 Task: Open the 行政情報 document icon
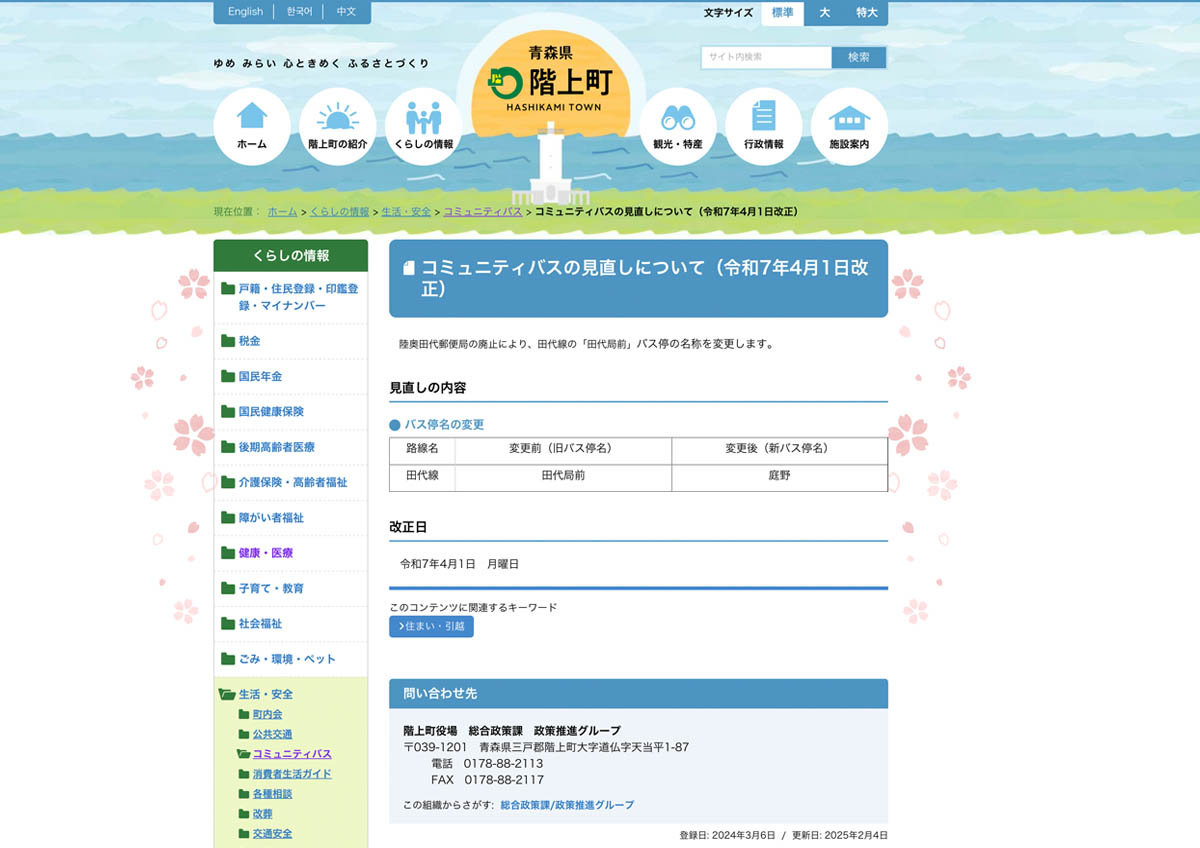click(764, 126)
